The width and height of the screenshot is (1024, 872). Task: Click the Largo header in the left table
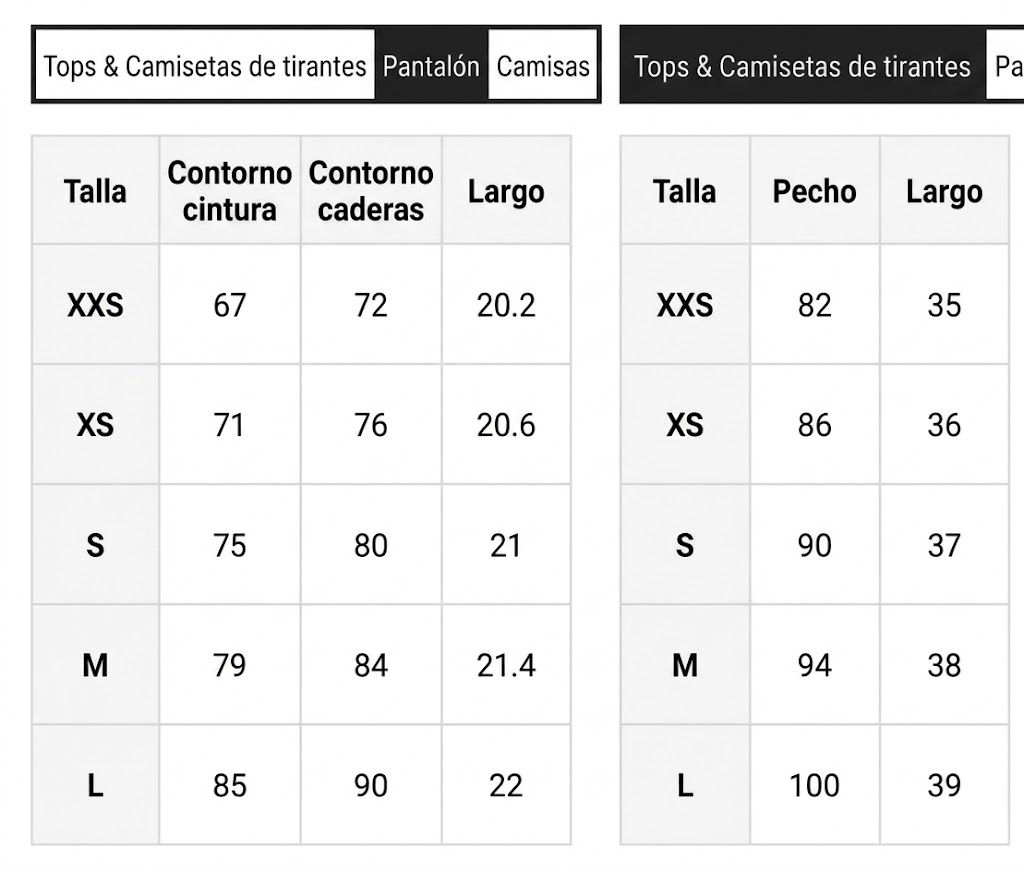pos(506,191)
